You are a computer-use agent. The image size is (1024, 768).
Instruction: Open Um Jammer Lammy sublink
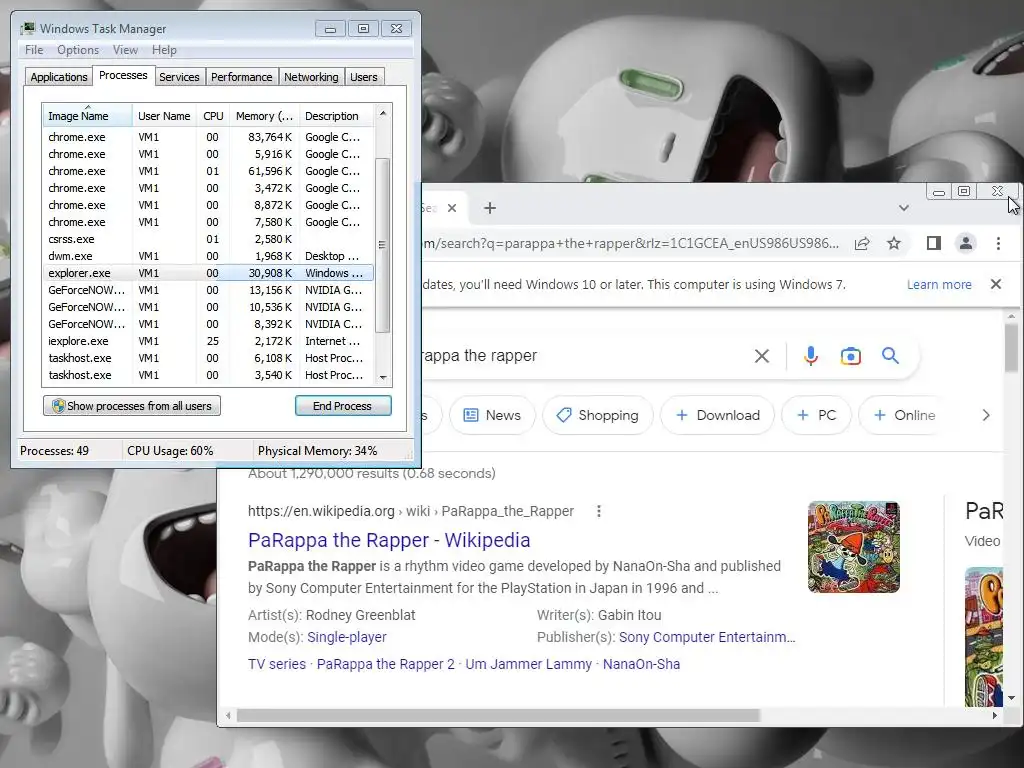[528, 664]
